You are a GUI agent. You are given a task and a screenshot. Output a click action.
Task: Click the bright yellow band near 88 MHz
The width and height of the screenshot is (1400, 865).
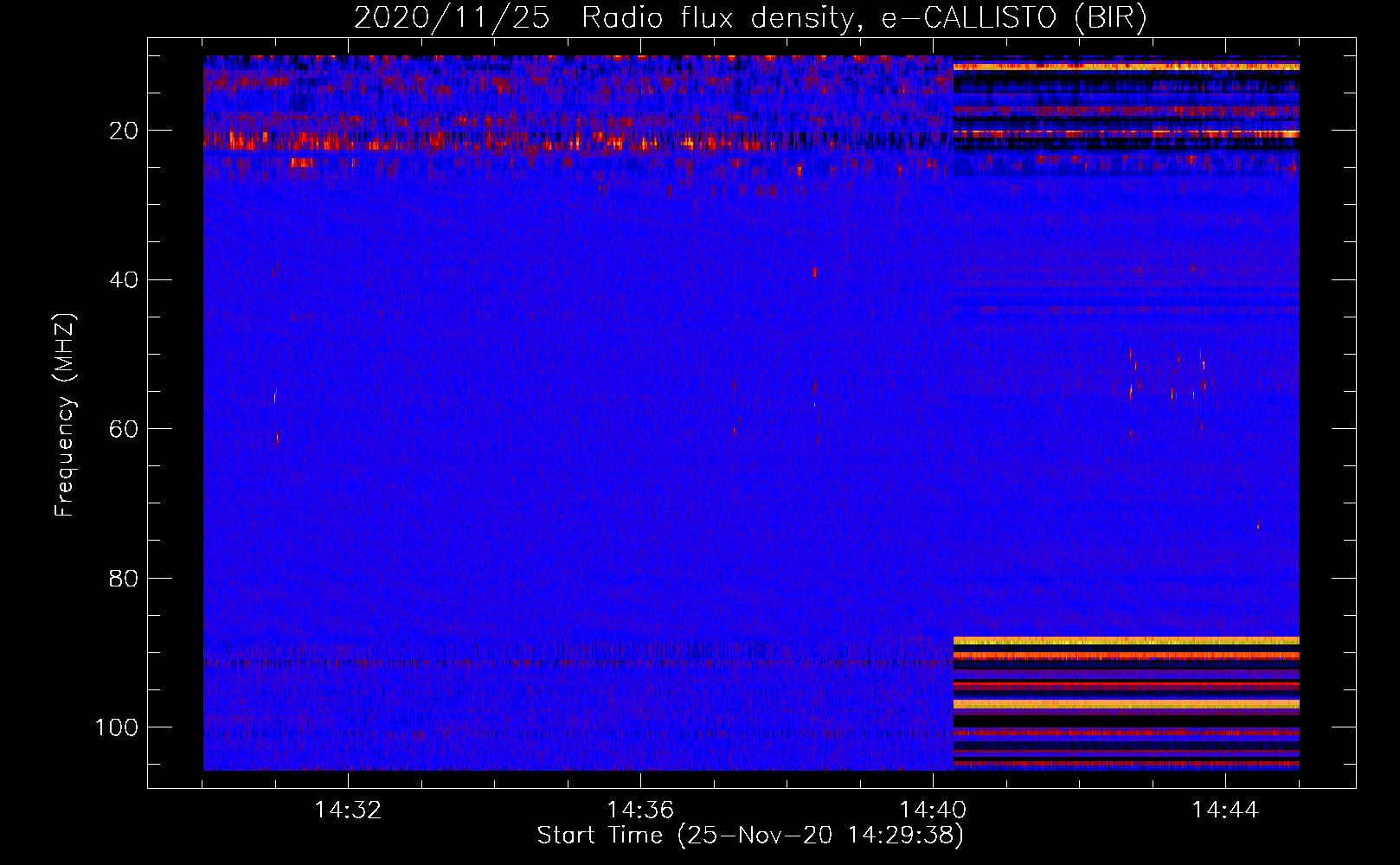coord(1125,641)
